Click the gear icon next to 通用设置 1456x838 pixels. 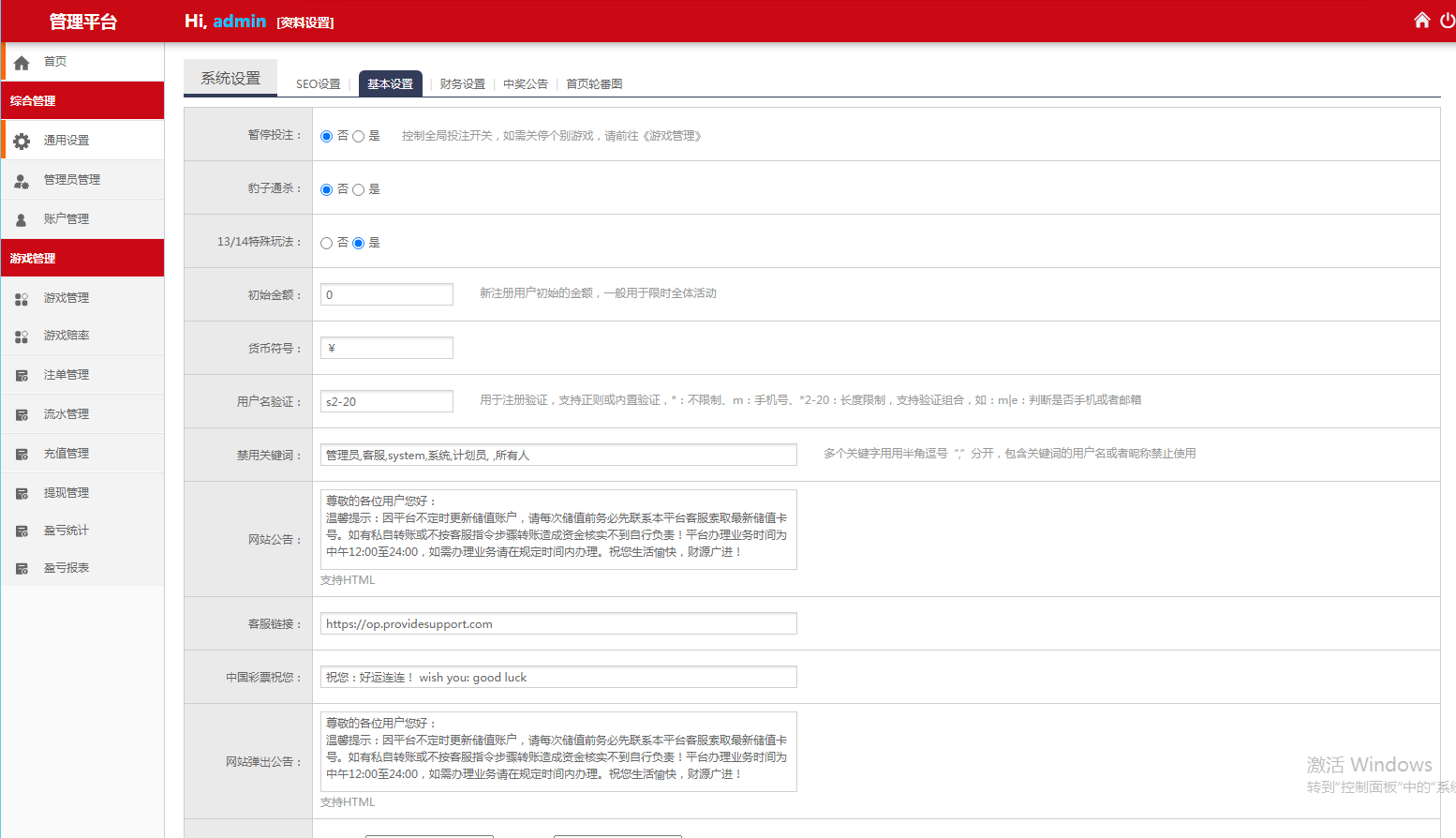(x=22, y=141)
